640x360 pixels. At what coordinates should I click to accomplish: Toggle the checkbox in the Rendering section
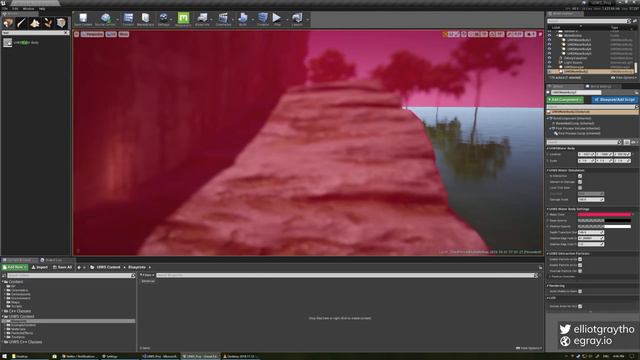pyautogui.click(x=580, y=291)
